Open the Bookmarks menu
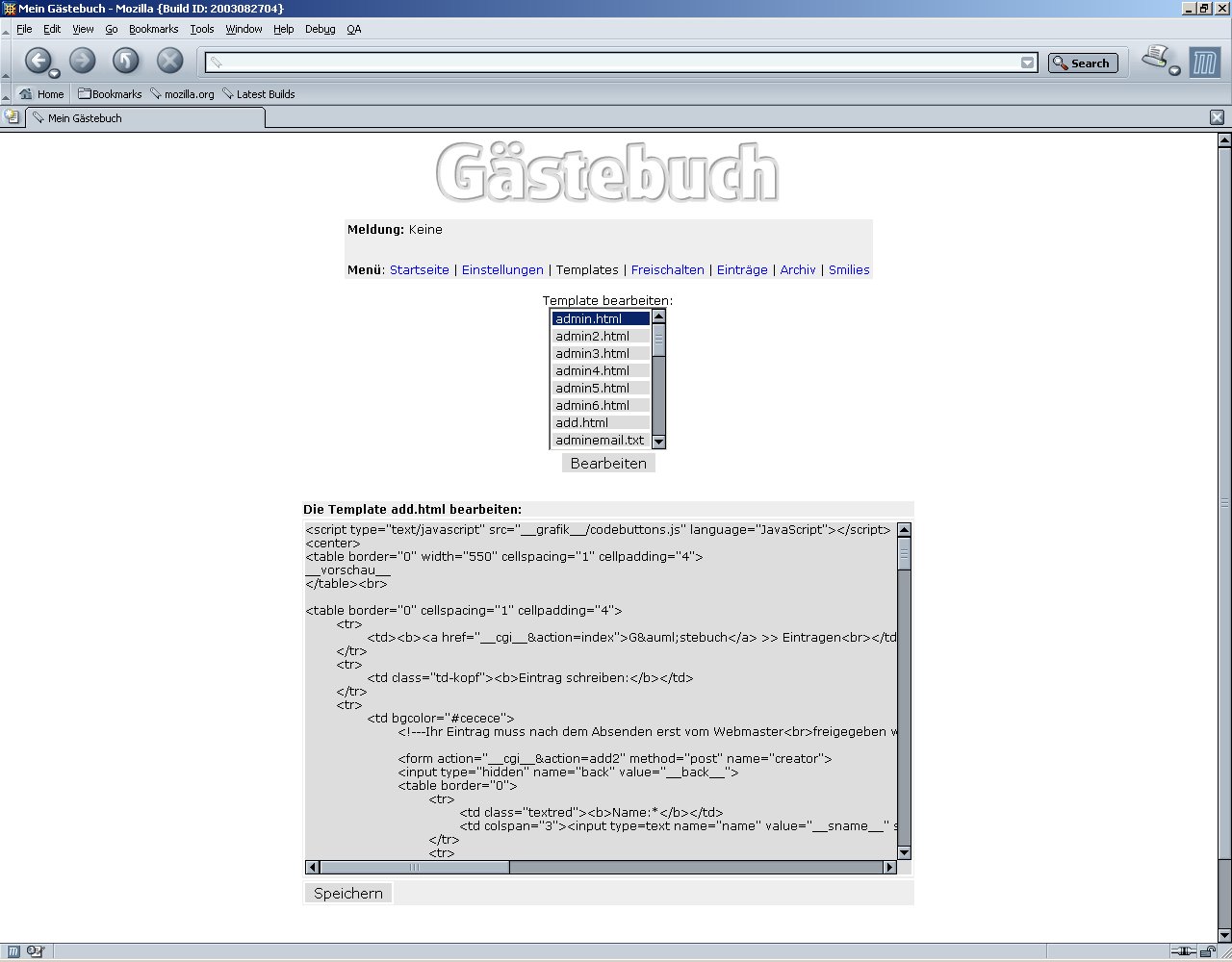Image resolution: width=1232 pixels, height=962 pixels. [x=153, y=29]
